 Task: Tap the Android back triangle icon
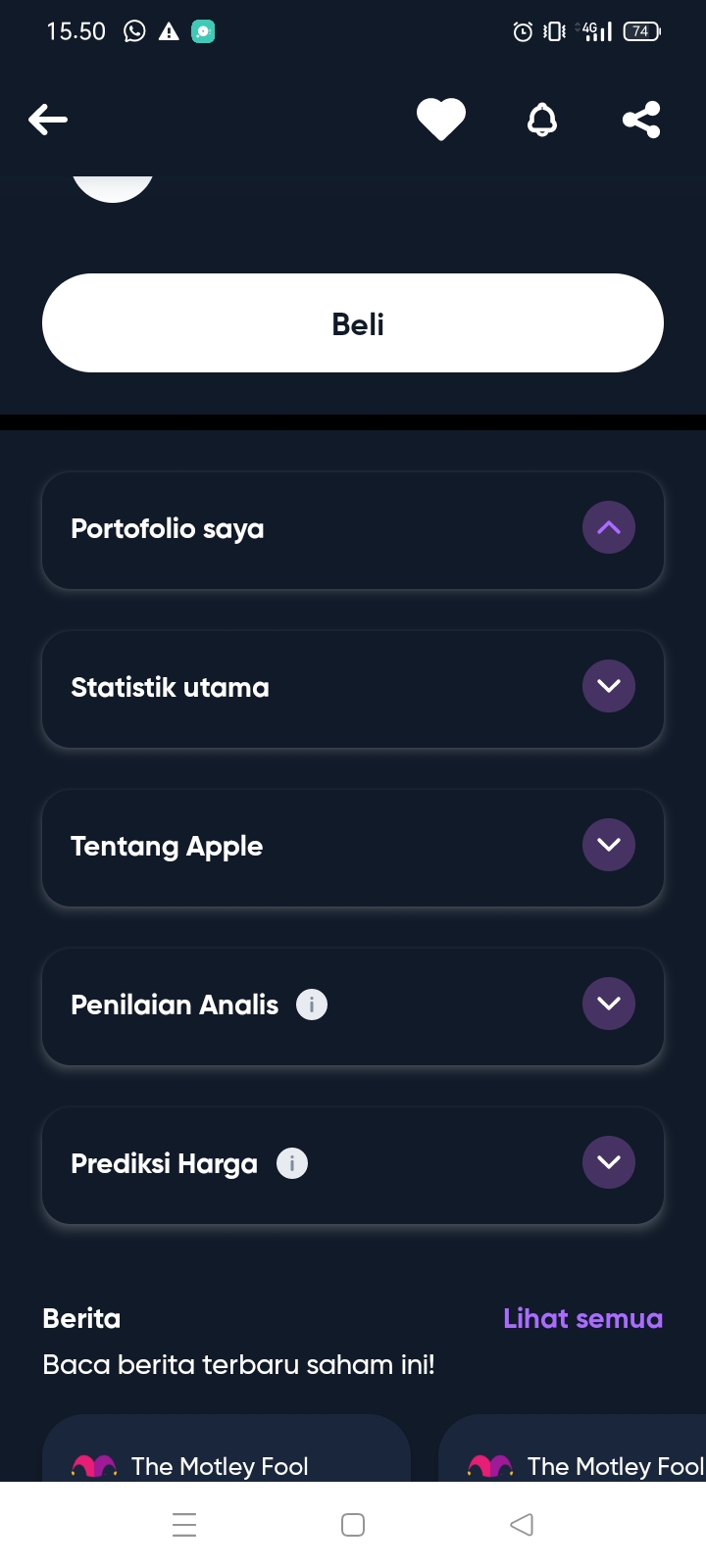522,1525
